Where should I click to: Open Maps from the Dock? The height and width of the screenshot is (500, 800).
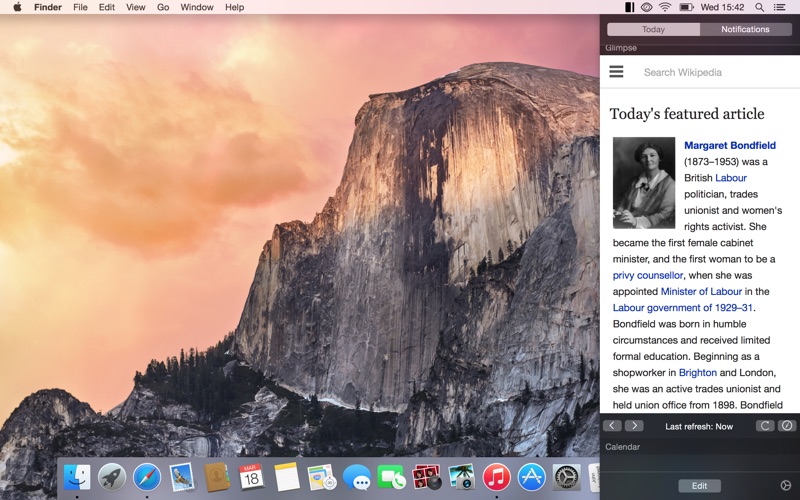[x=321, y=478]
